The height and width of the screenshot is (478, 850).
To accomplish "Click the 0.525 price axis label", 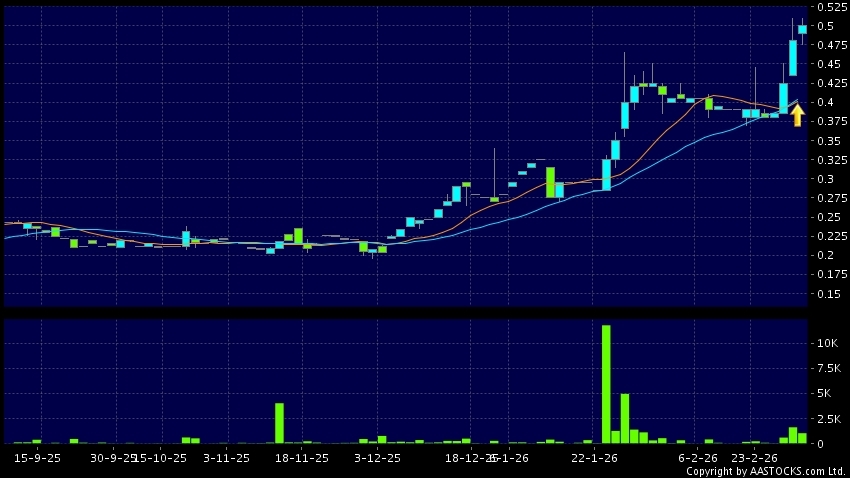I will tap(831, 7).
